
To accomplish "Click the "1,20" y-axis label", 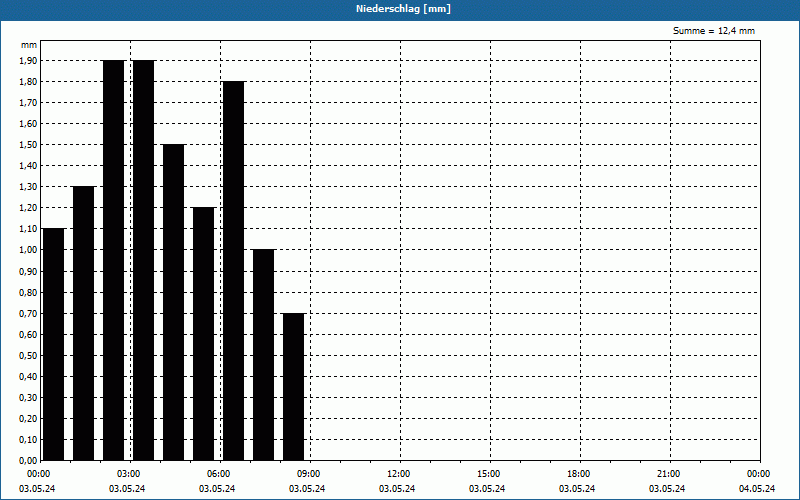I will 28,208.
